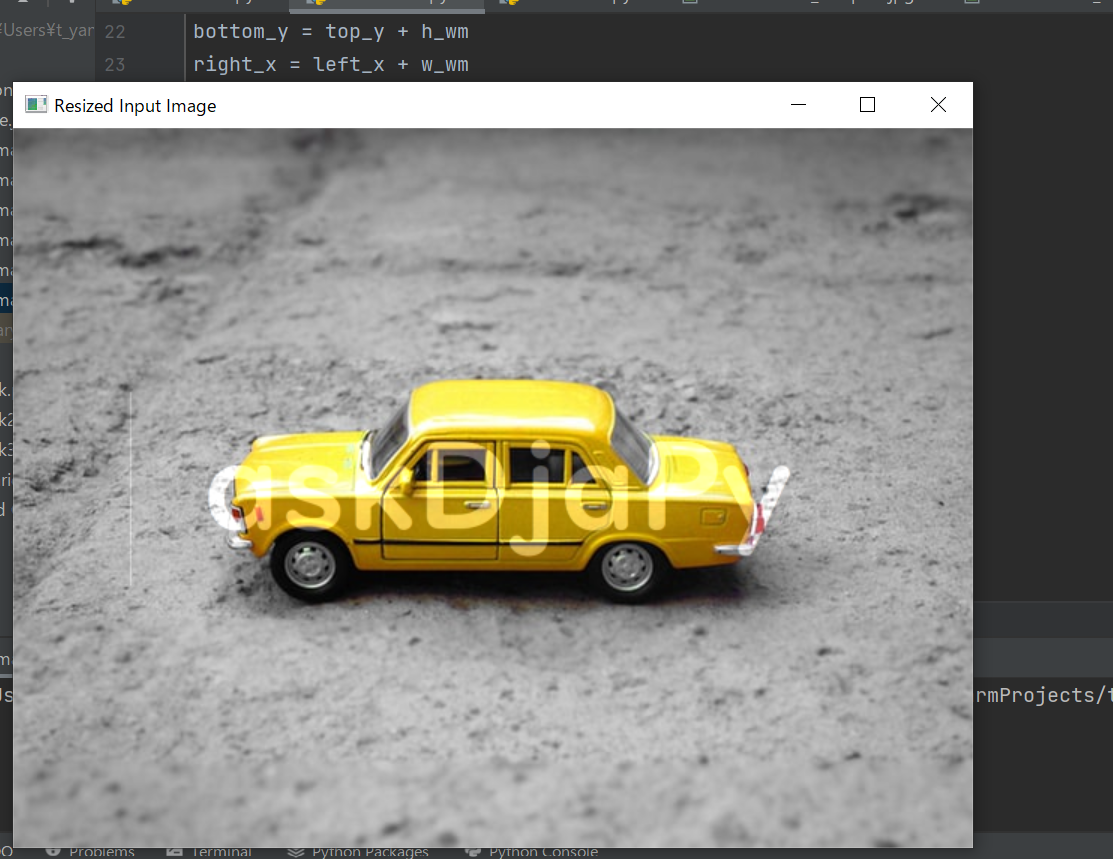The width and height of the screenshot is (1113, 859).
Task: Click the left wheel of the yellow car
Action: (309, 566)
